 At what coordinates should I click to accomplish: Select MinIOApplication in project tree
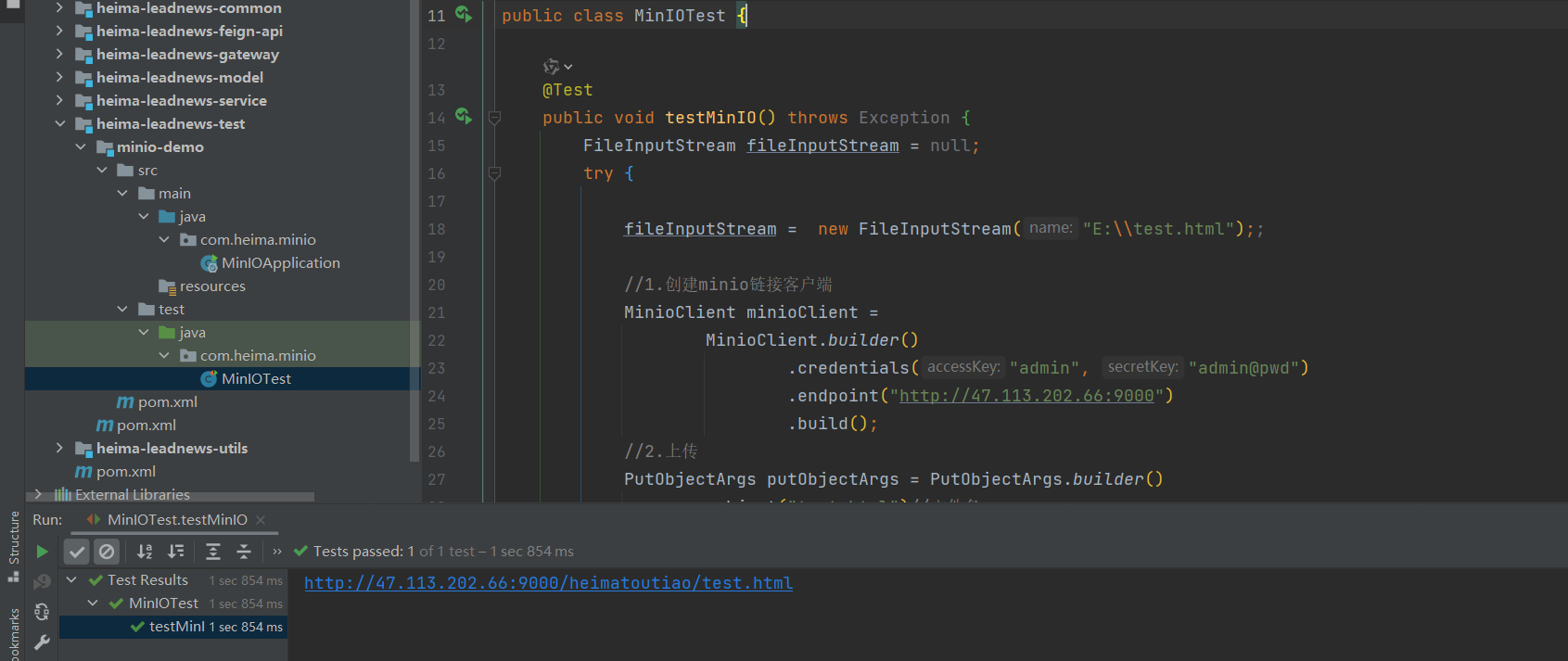[280, 262]
